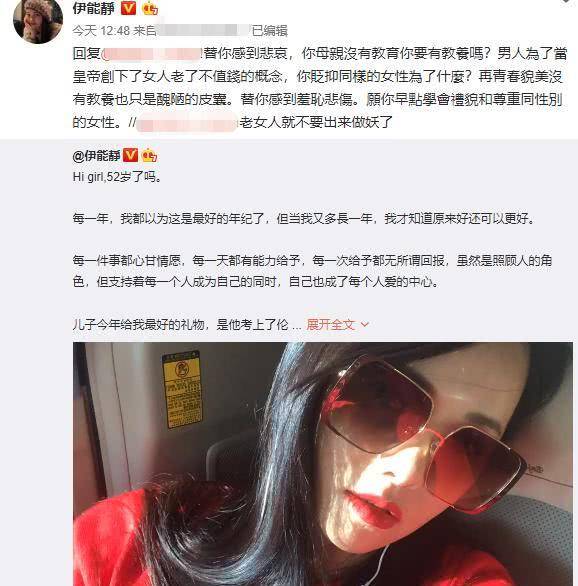Click the chevron arrow beside 展开全文
This screenshot has height=586, width=578.
[365, 324]
